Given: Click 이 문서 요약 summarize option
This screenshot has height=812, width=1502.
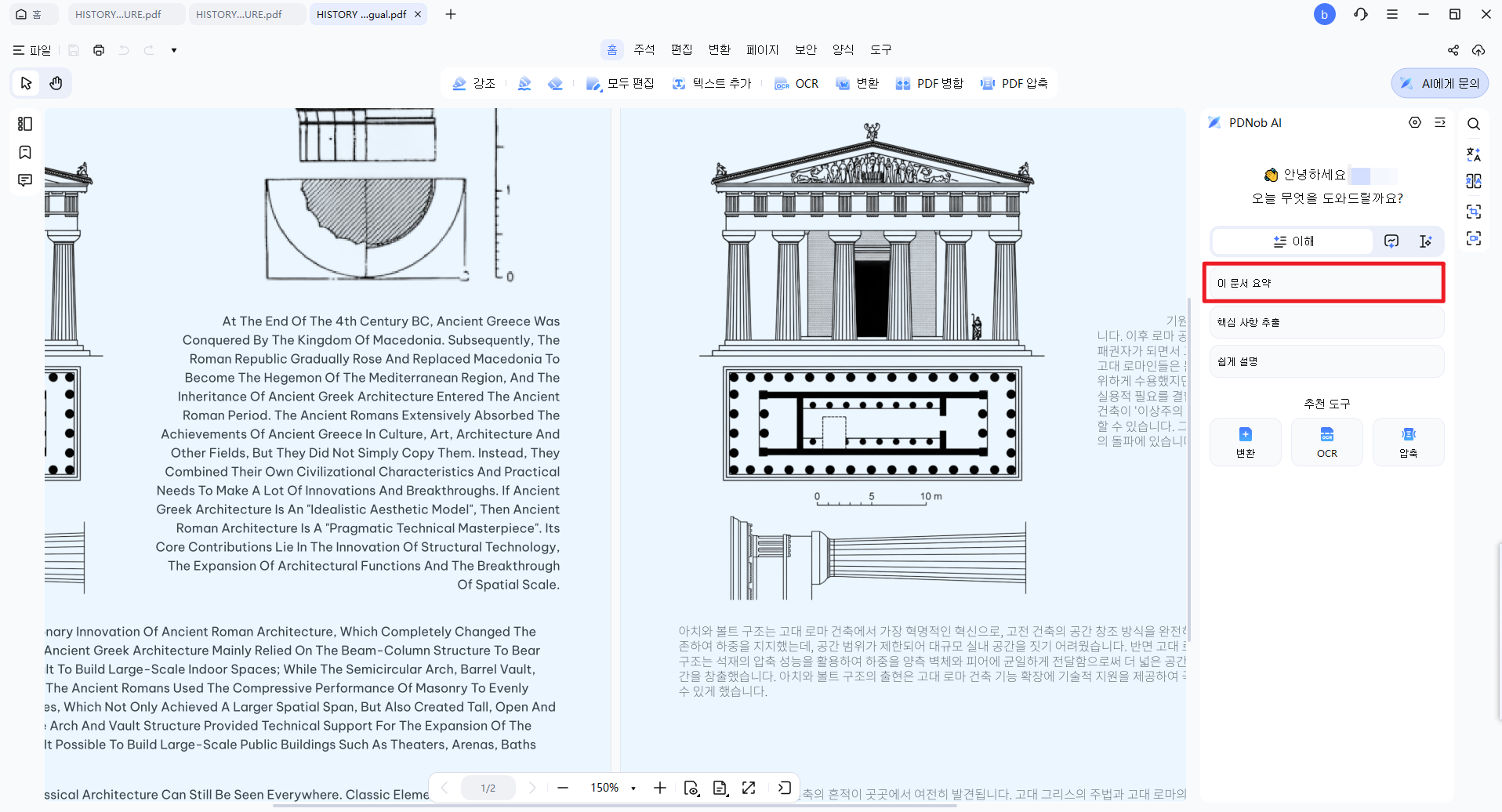Looking at the screenshot, I should [x=1326, y=283].
